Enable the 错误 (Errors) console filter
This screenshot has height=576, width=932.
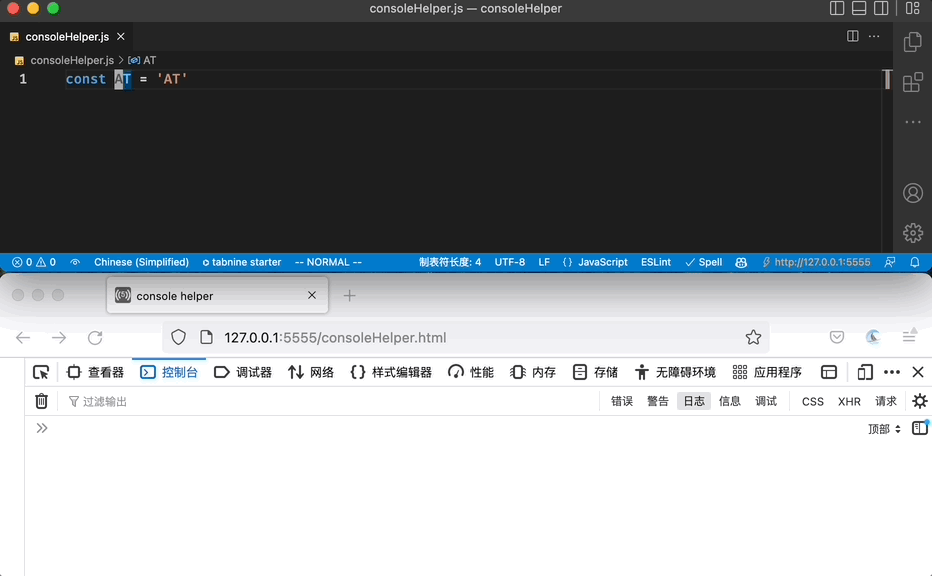point(621,401)
